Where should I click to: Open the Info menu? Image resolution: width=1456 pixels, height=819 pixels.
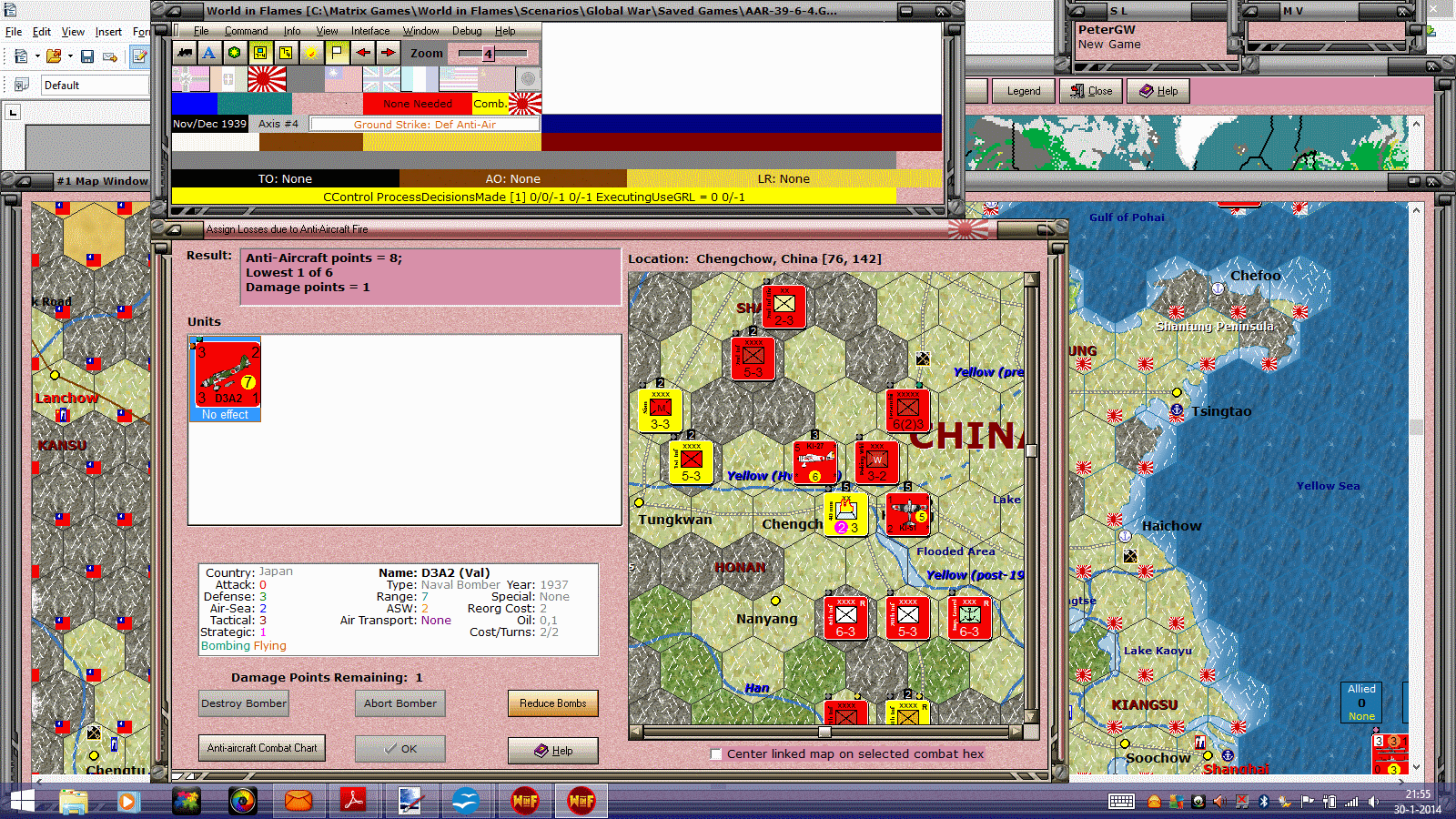point(292,31)
